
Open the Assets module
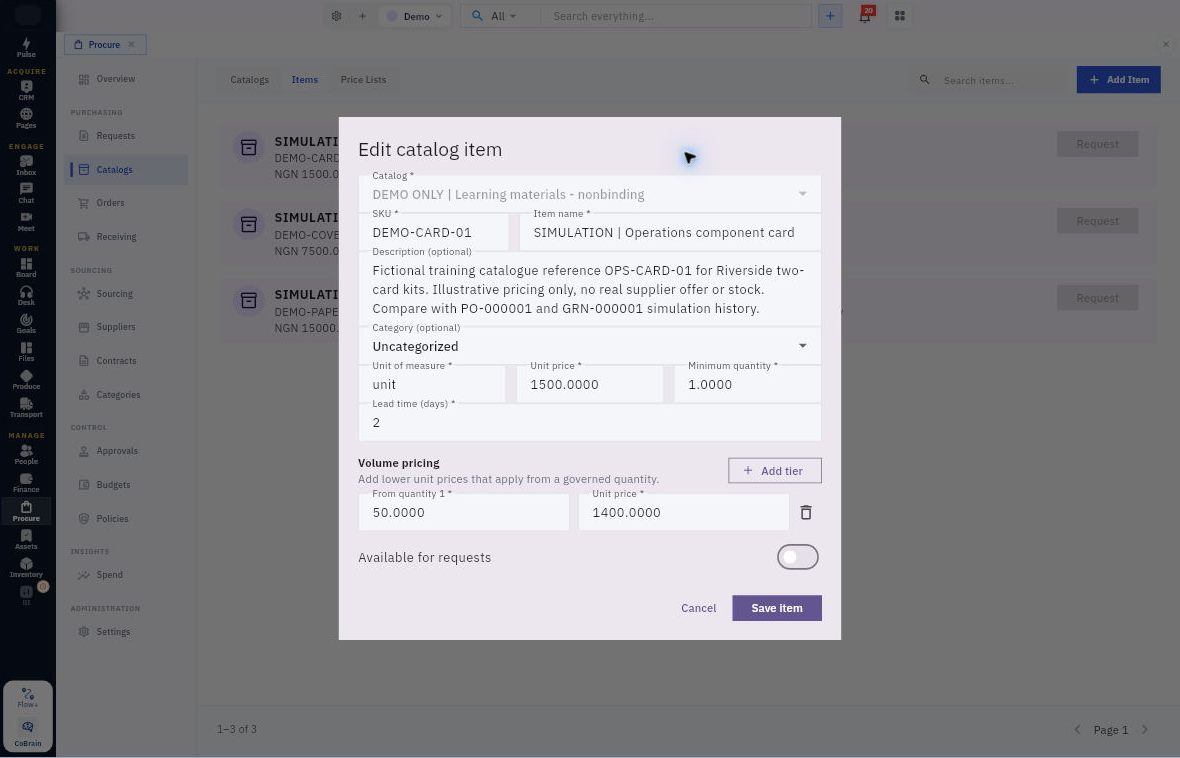tap(26, 538)
